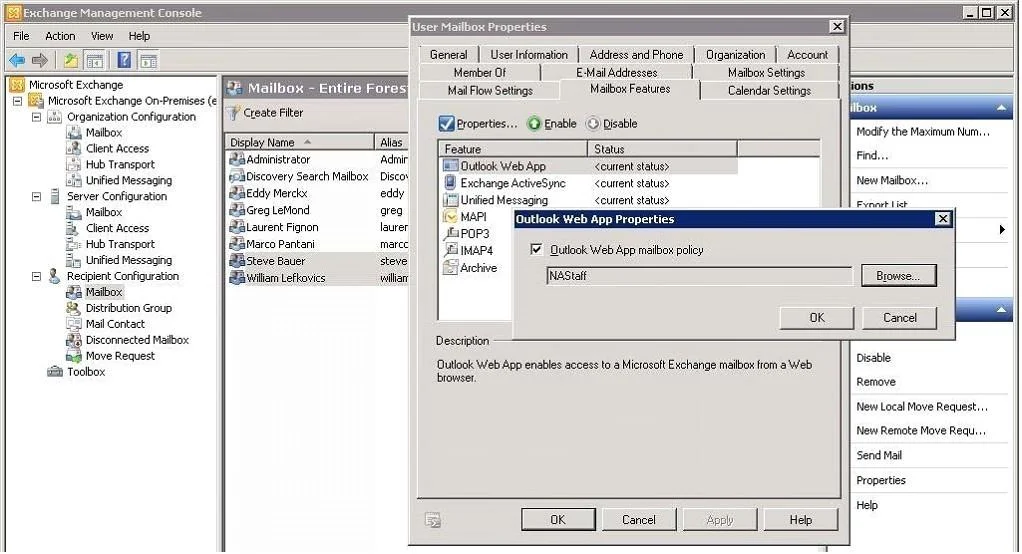The image size is (1022, 554).
Task: Switch to the General tab
Action: point(448,55)
